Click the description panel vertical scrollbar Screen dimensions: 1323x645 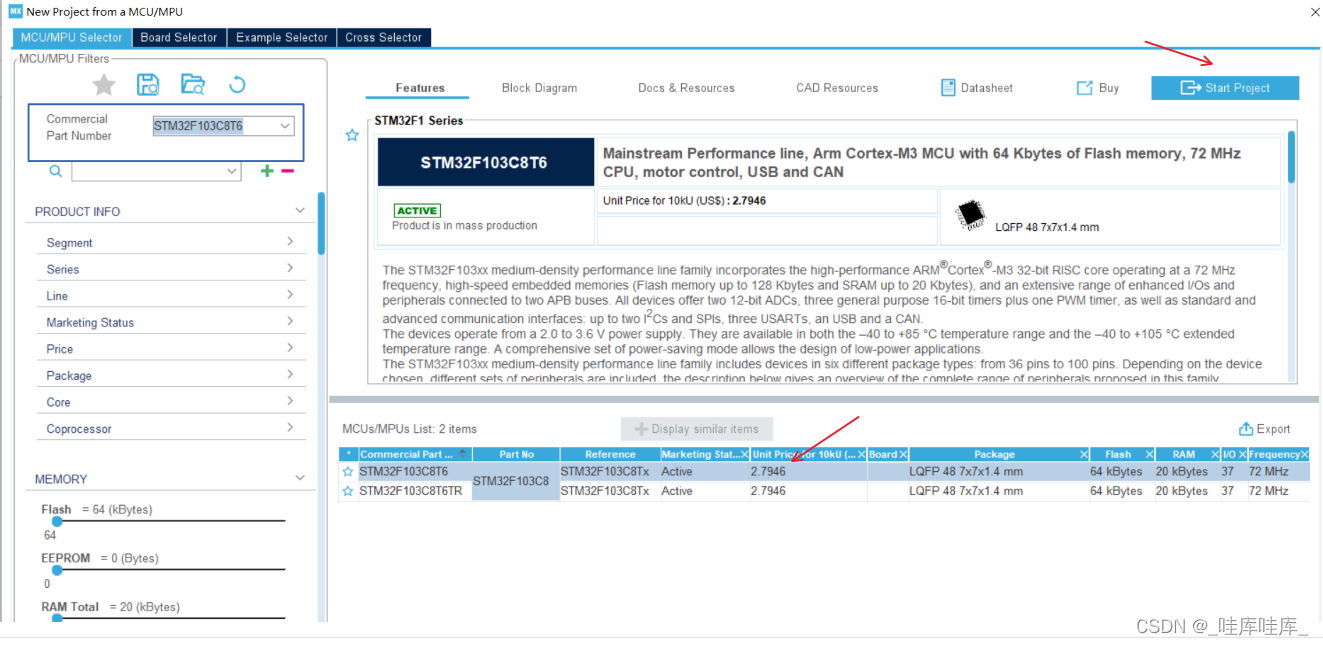coord(1291,157)
